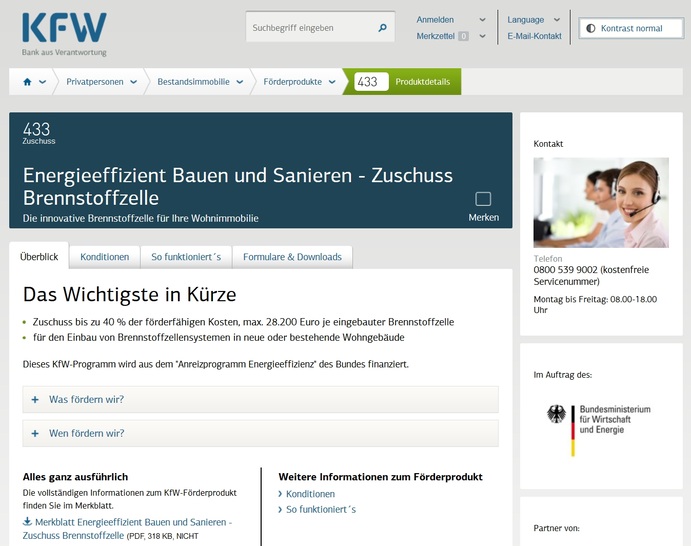691x546 pixels.
Task: Click the KfW logo
Action: 64,28
